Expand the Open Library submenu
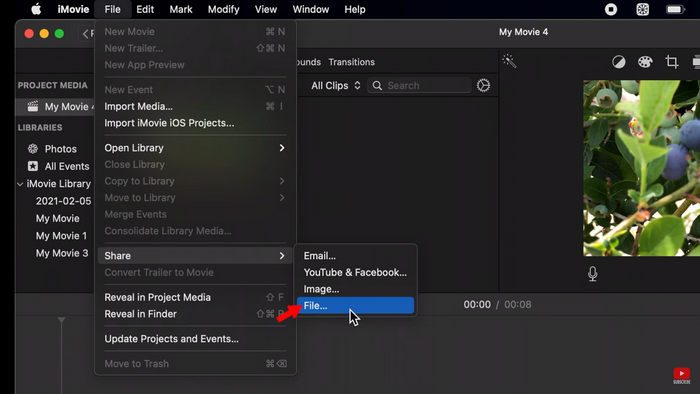Screen dimensions: 700x394 click(x=195, y=148)
